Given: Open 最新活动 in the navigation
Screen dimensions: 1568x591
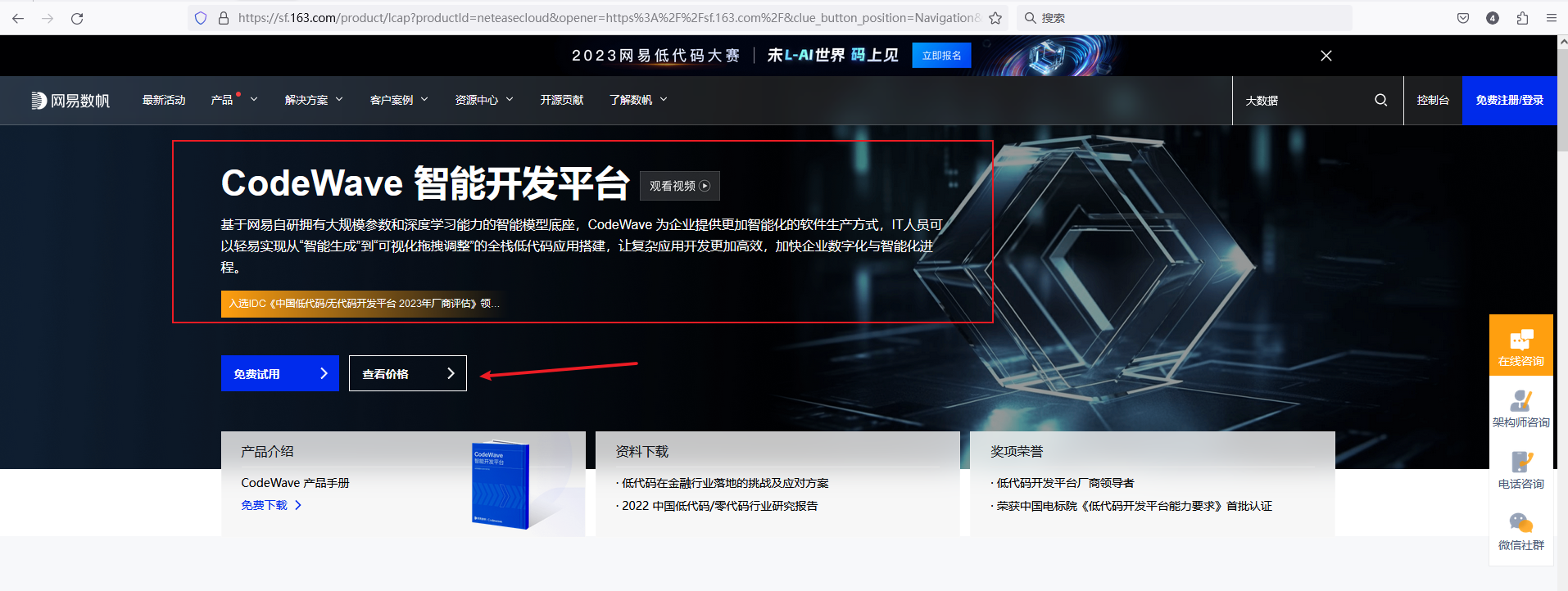Looking at the screenshot, I should coord(164,100).
